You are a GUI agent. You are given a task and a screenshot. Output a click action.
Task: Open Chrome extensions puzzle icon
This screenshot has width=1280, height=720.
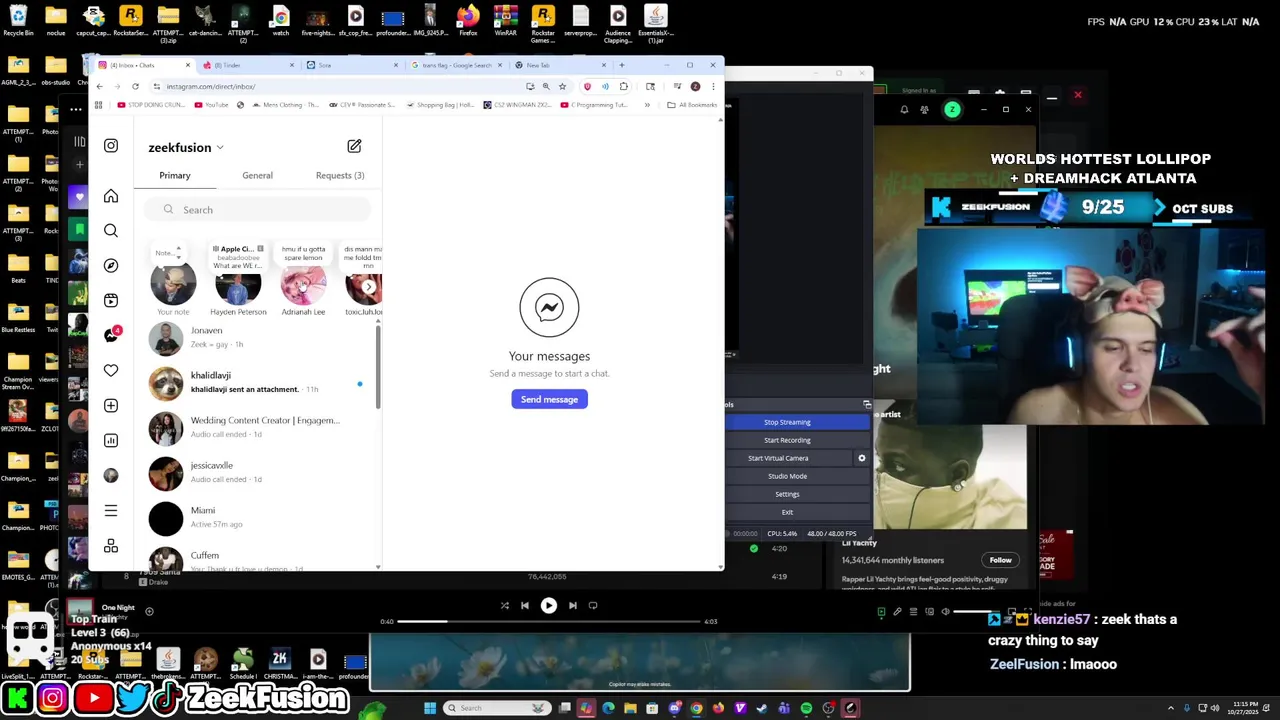pos(623,86)
